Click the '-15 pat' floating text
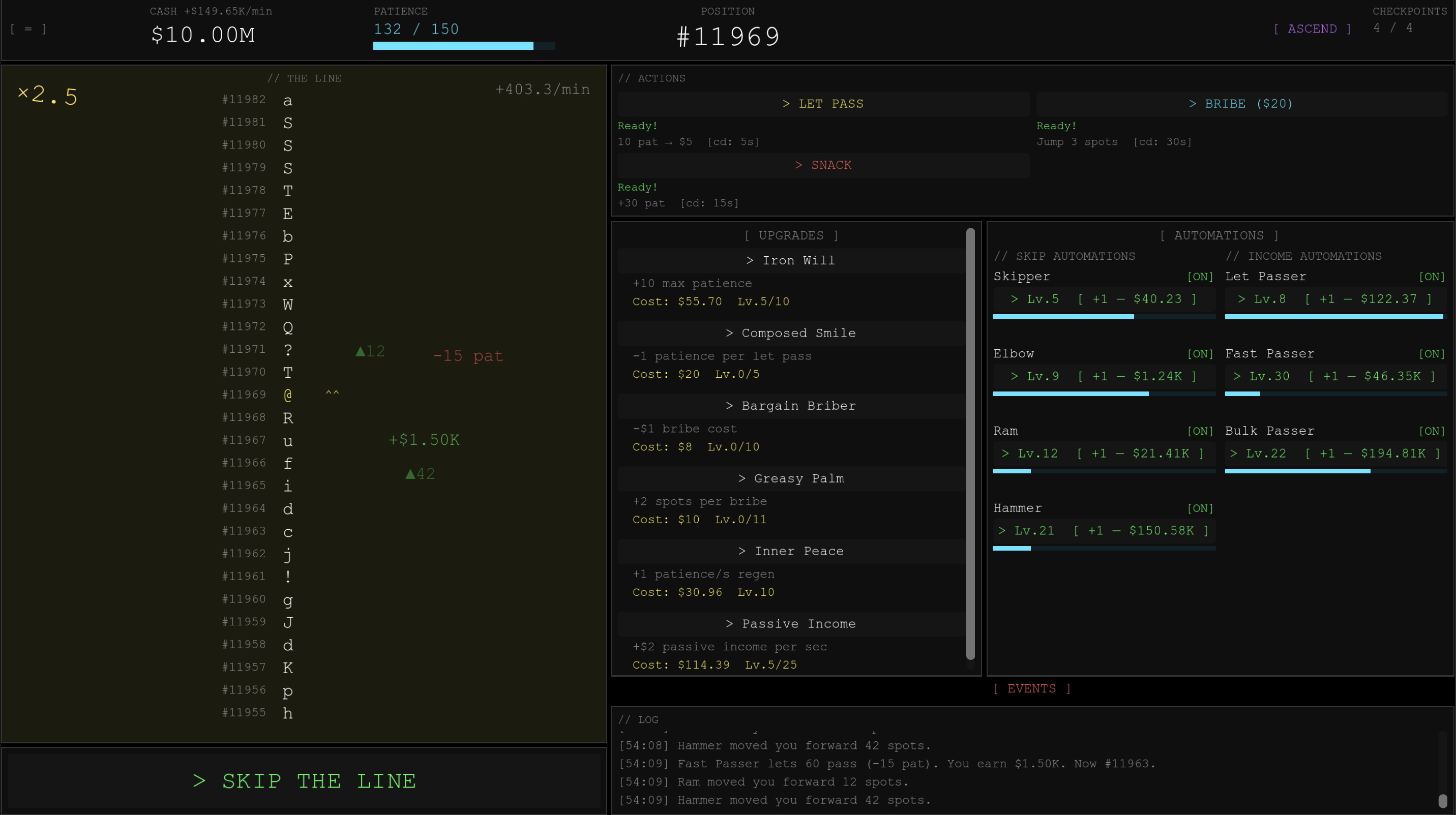Screen dimensions: 1456x815 (x=467, y=356)
